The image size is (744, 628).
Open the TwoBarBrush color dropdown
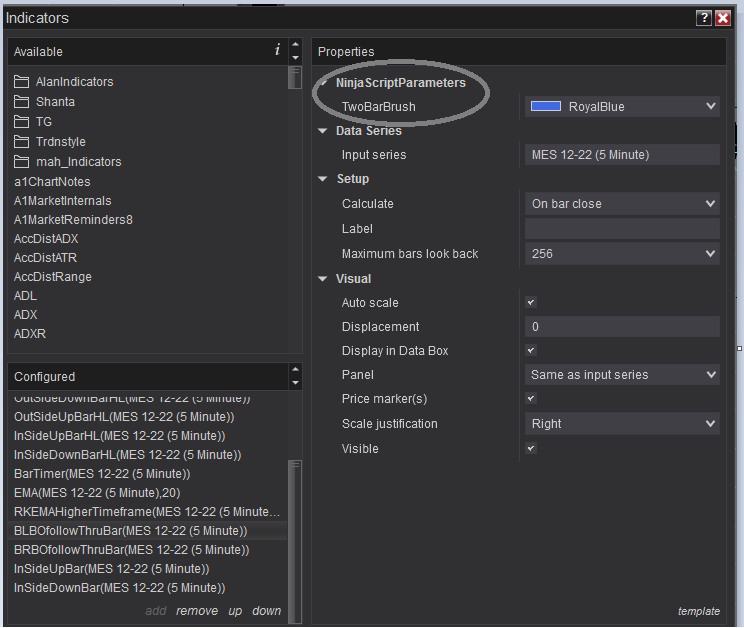pos(622,107)
